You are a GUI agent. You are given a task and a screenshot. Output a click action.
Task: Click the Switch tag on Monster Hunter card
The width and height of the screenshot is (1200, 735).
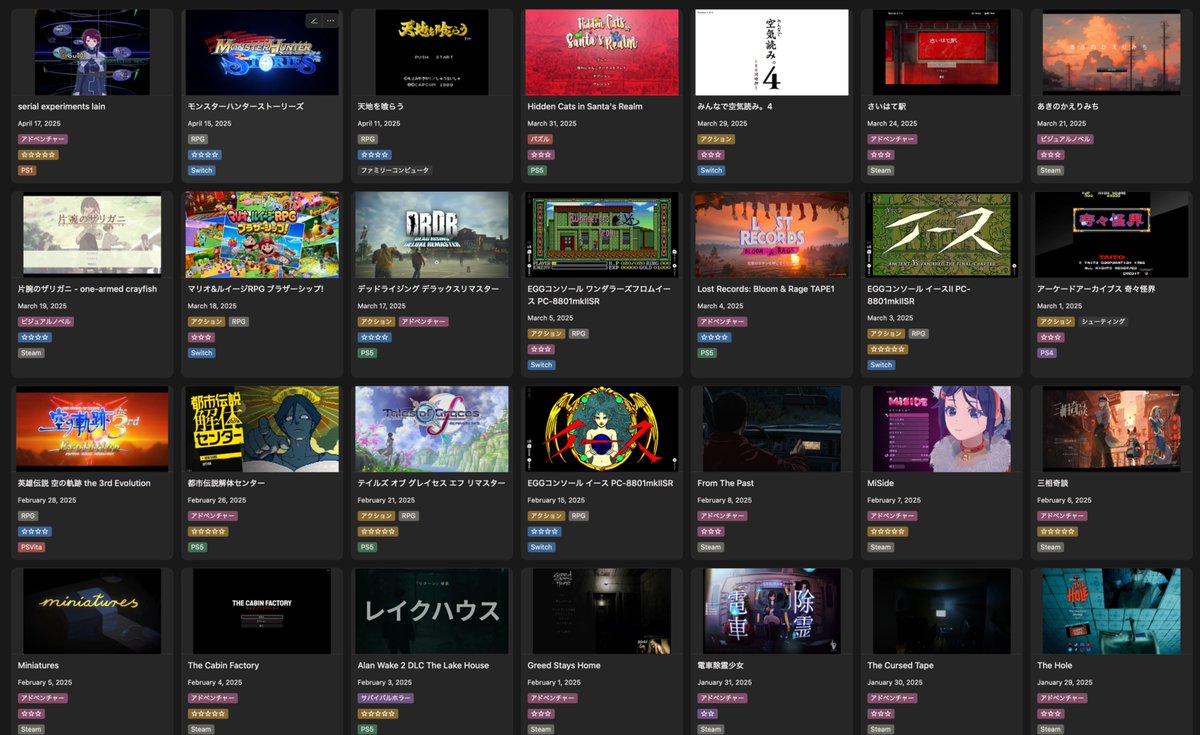pos(202,171)
